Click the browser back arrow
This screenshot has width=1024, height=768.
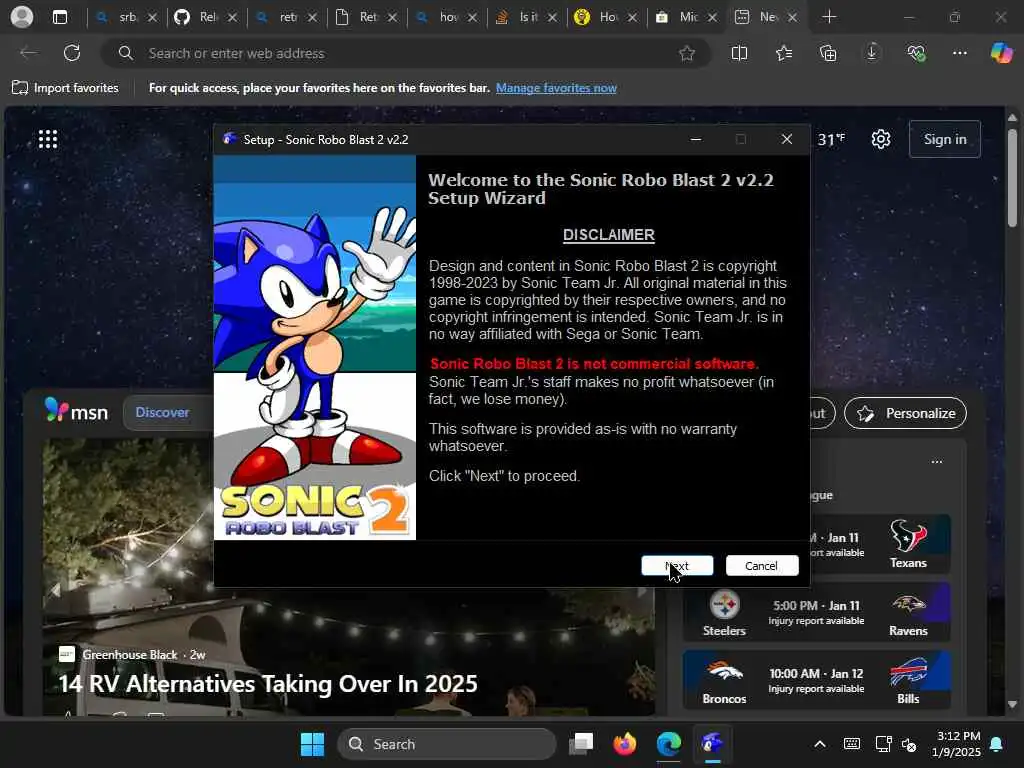(29, 53)
